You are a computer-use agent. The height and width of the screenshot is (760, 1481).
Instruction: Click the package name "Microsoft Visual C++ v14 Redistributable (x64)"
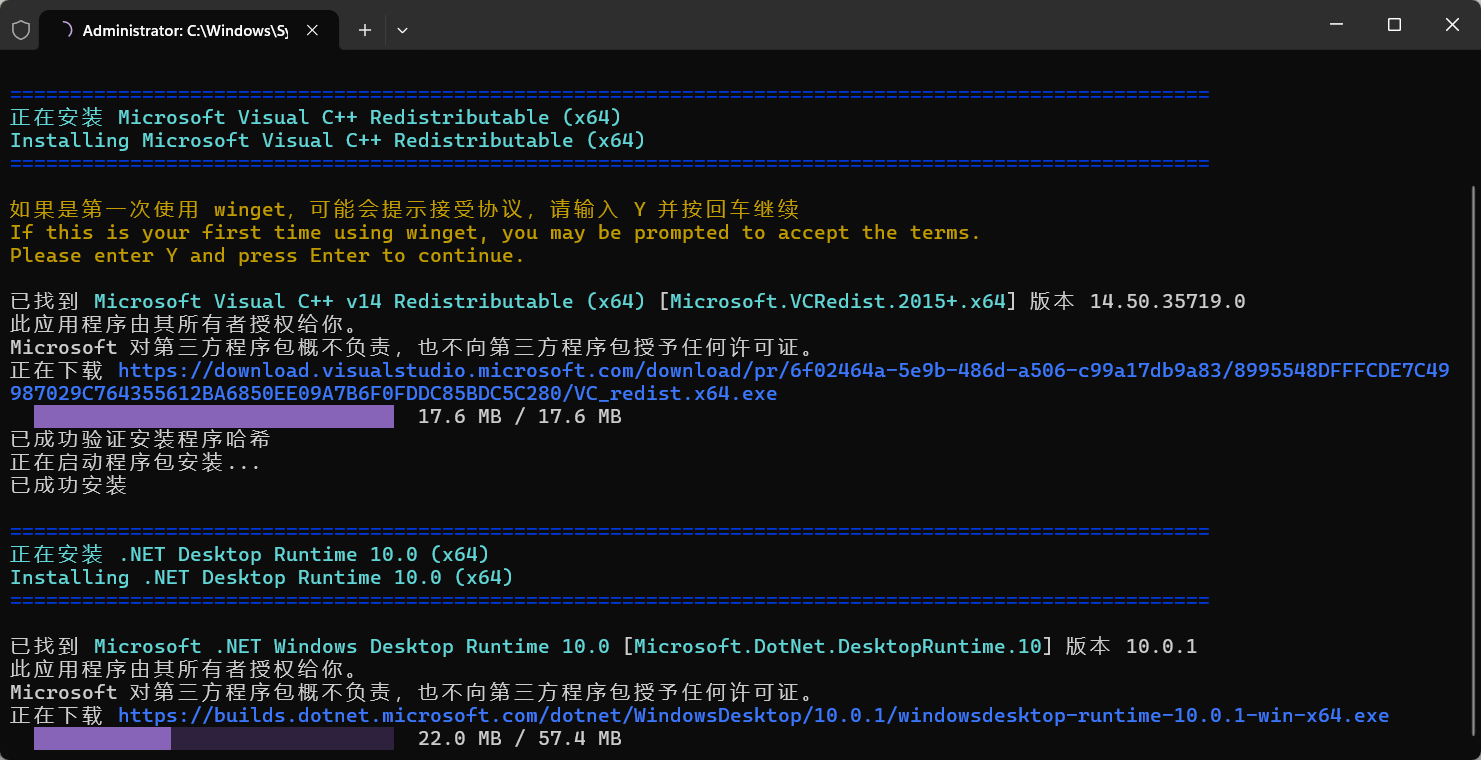pyautogui.click(x=370, y=302)
